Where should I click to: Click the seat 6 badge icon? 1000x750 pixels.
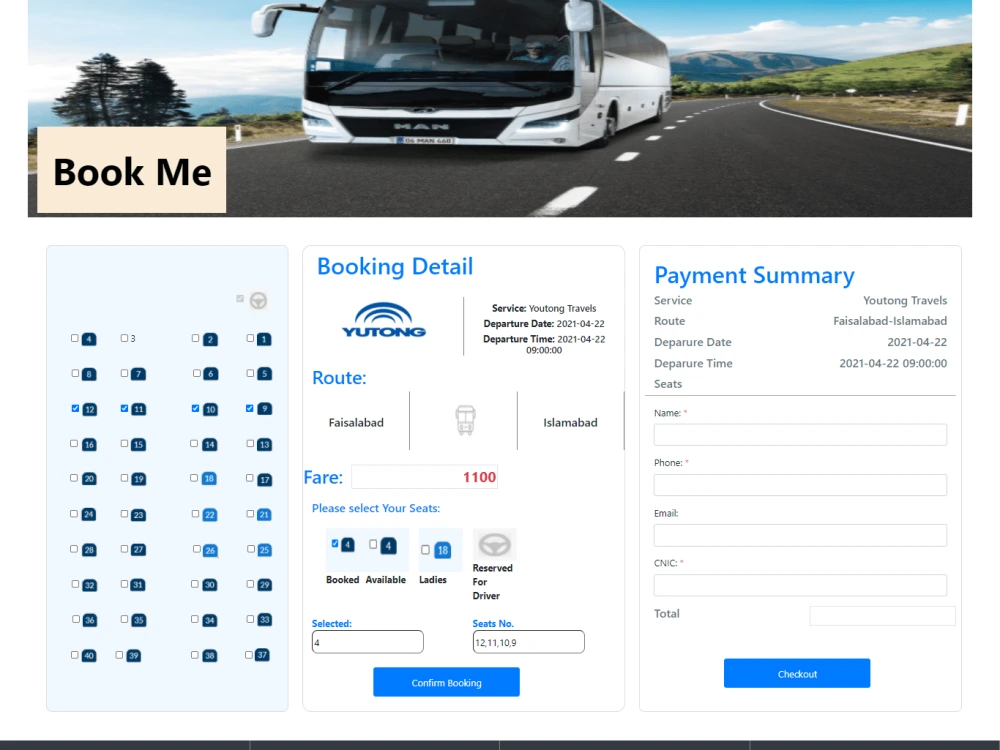pos(210,374)
